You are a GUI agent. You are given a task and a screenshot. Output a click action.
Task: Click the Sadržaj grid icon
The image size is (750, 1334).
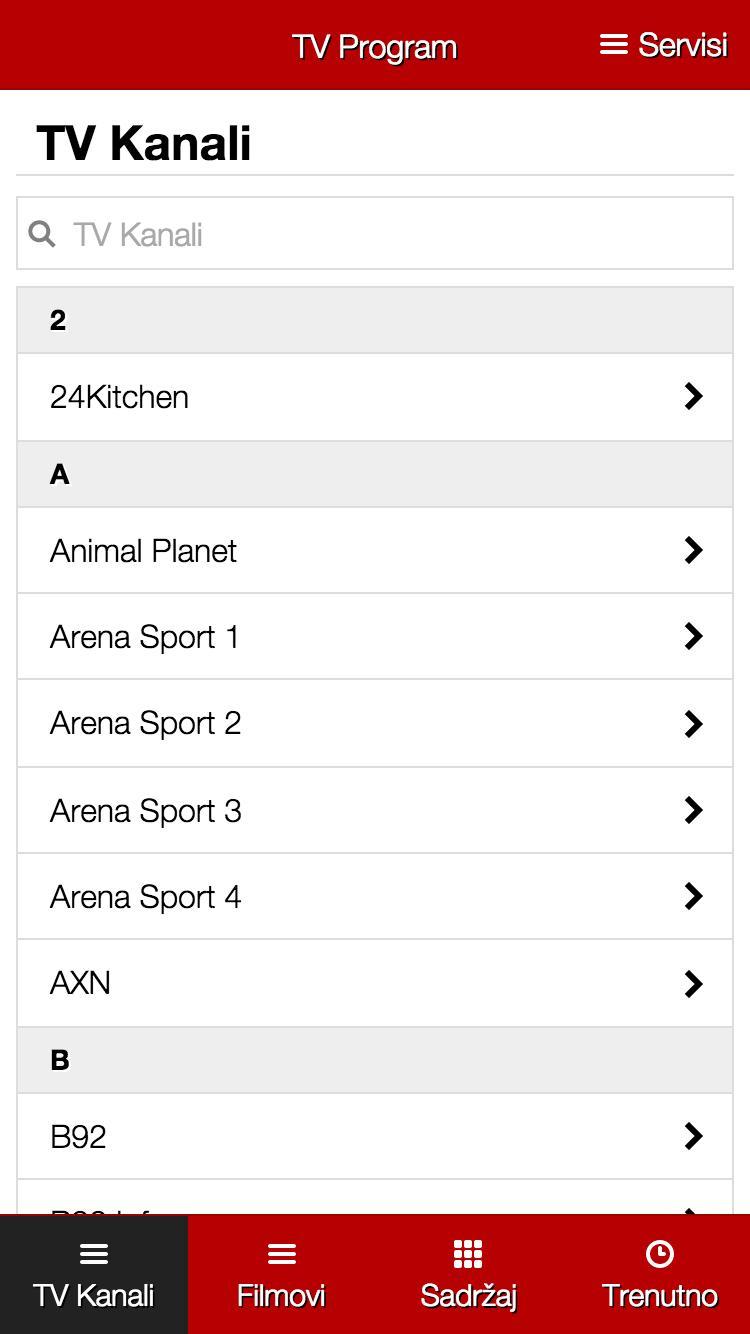(468, 1254)
